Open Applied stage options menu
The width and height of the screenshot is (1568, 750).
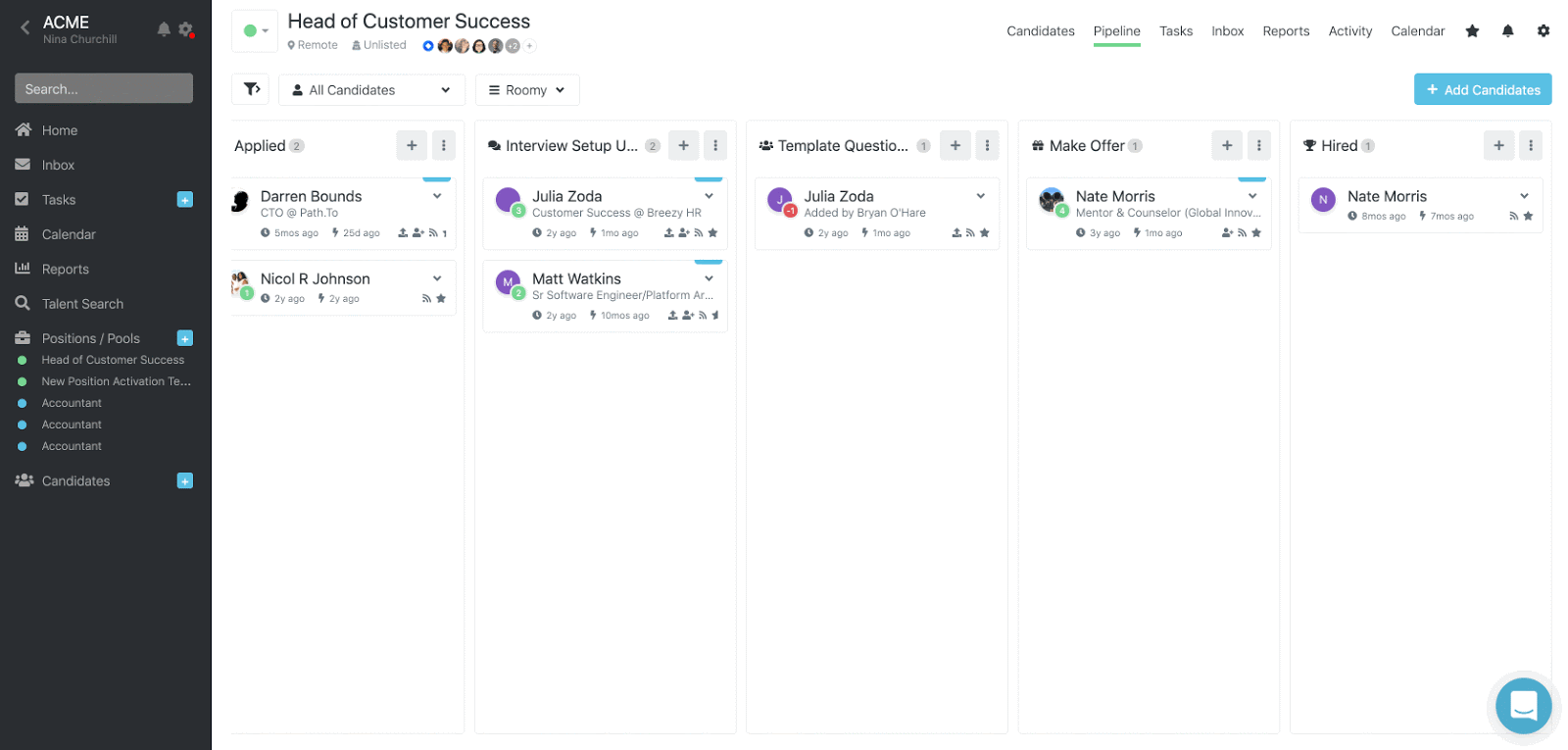click(x=443, y=145)
